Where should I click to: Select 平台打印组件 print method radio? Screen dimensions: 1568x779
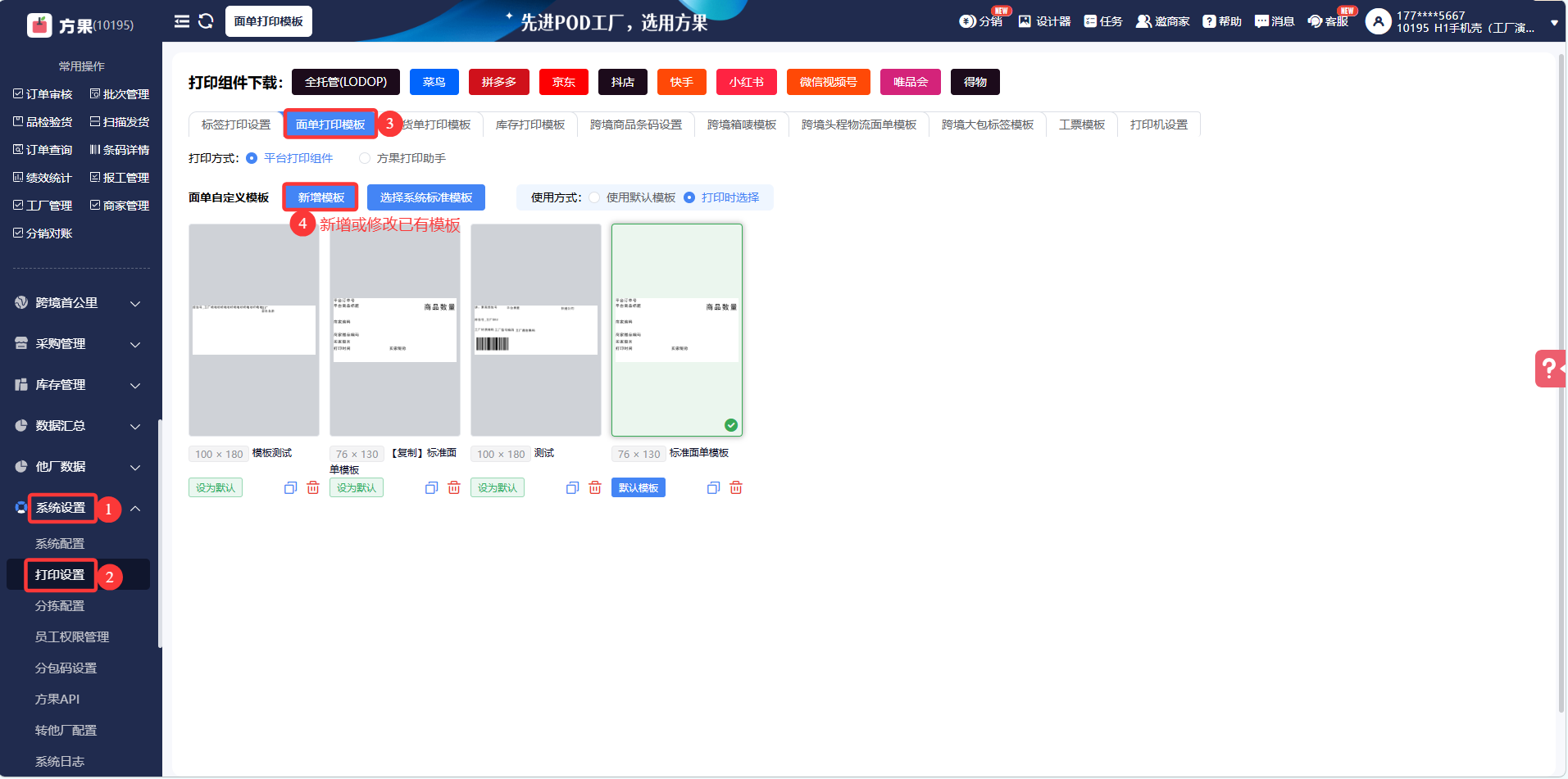point(252,158)
